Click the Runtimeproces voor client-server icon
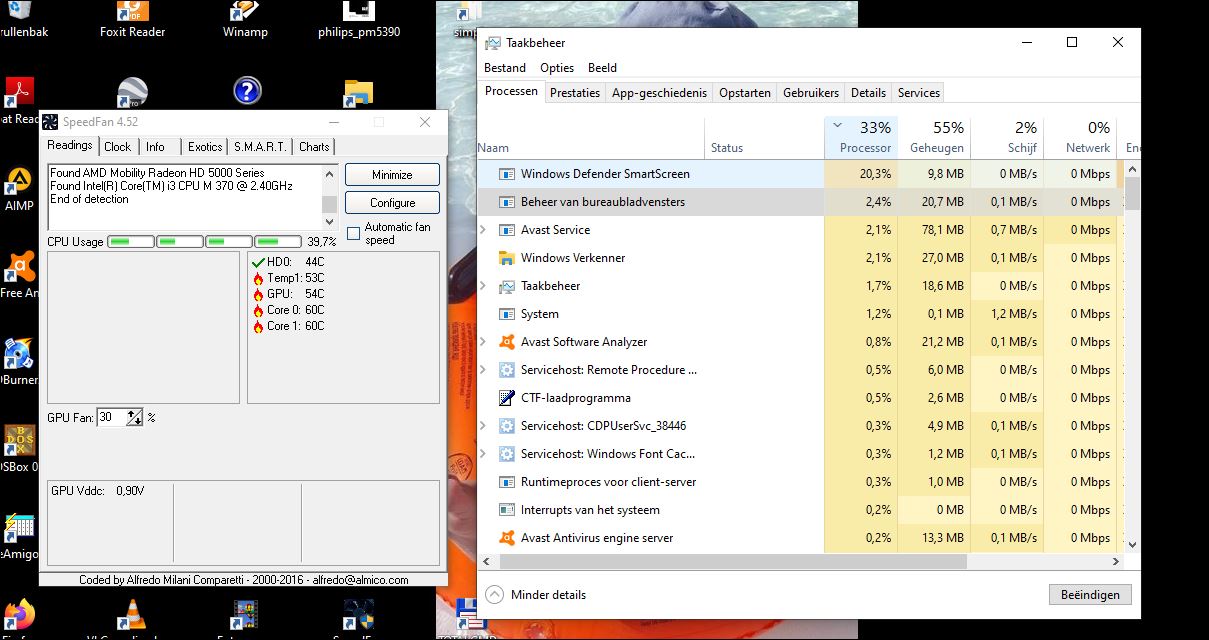This screenshot has height=640, width=1209. pyautogui.click(x=506, y=482)
